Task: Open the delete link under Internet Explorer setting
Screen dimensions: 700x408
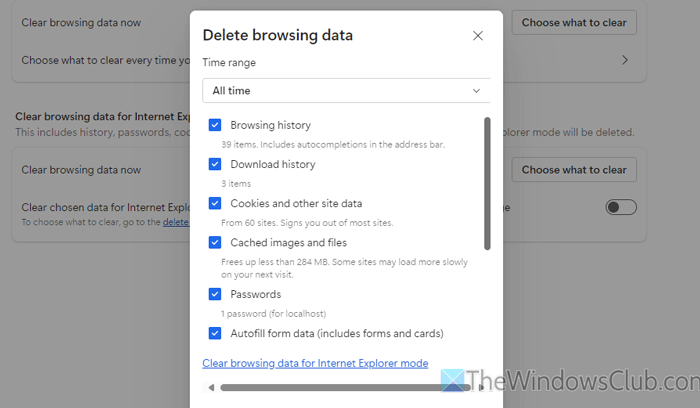Action: pyautogui.click(x=175, y=223)
